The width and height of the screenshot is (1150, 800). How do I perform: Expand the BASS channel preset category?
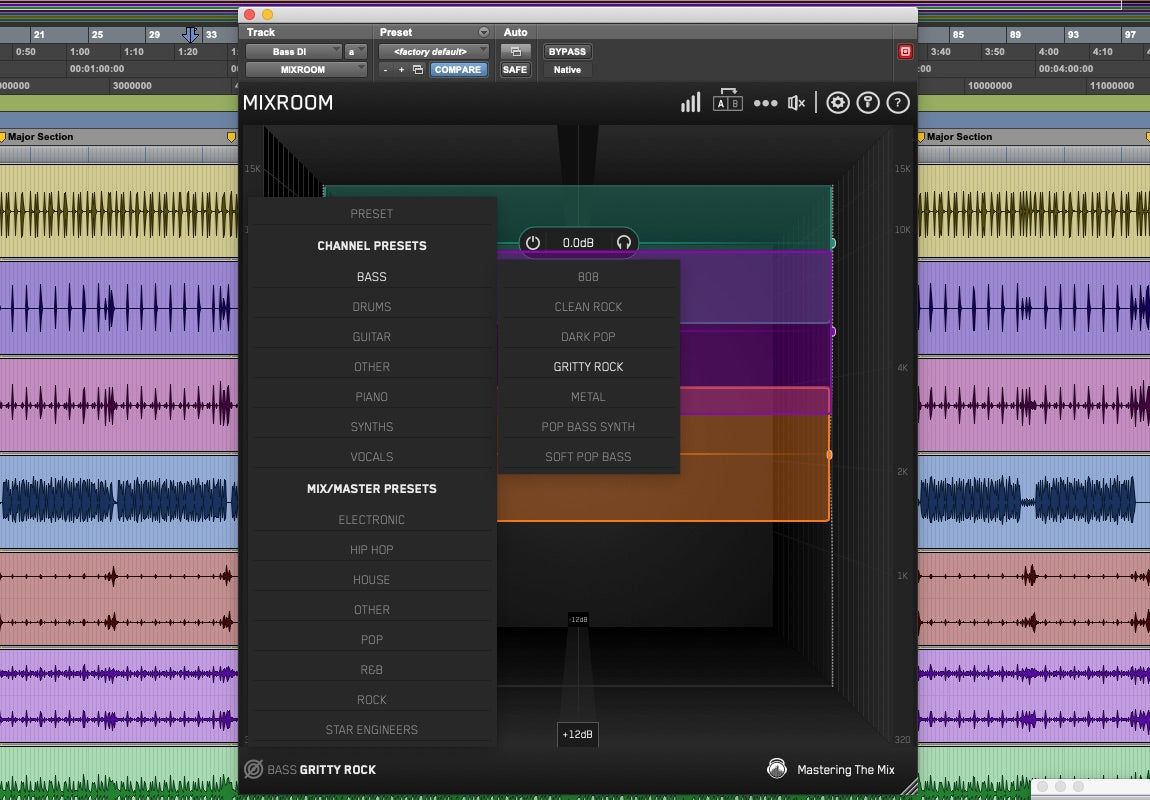[x=372, y=276]
